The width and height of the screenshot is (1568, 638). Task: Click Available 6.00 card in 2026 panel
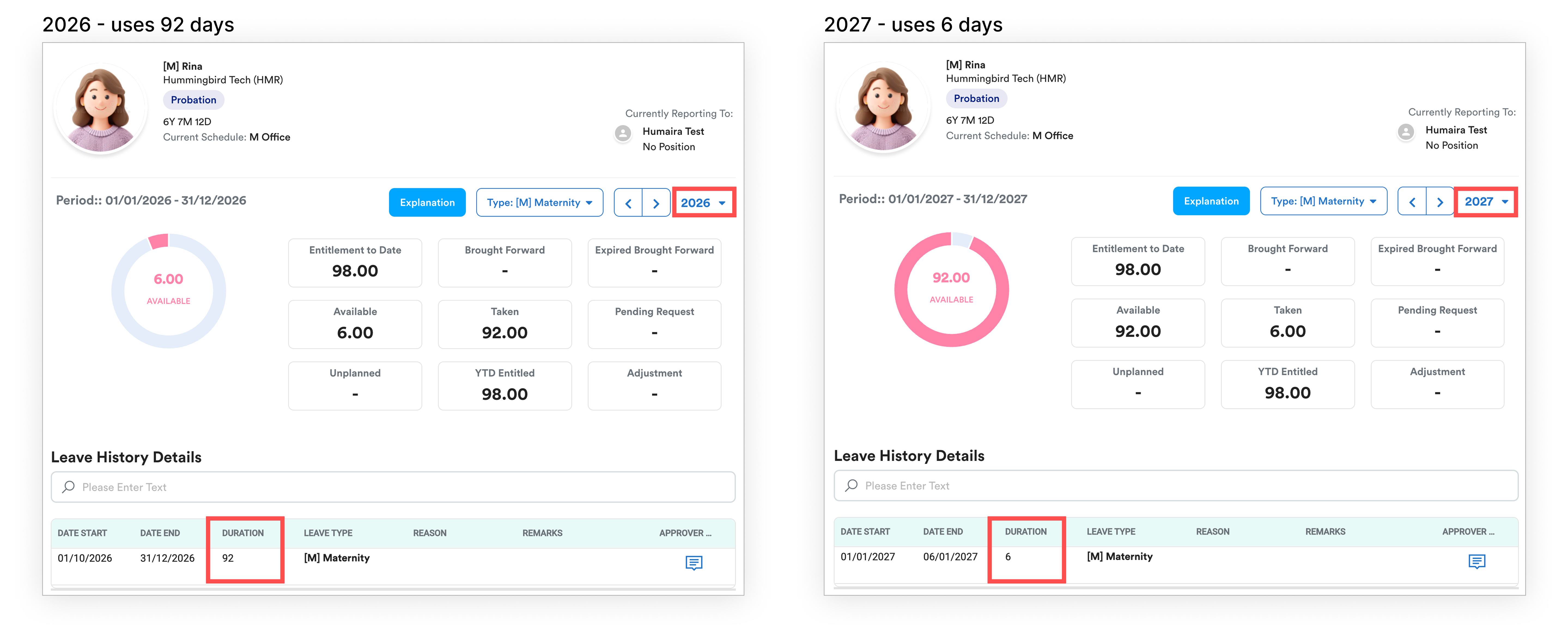click(355, 324)
